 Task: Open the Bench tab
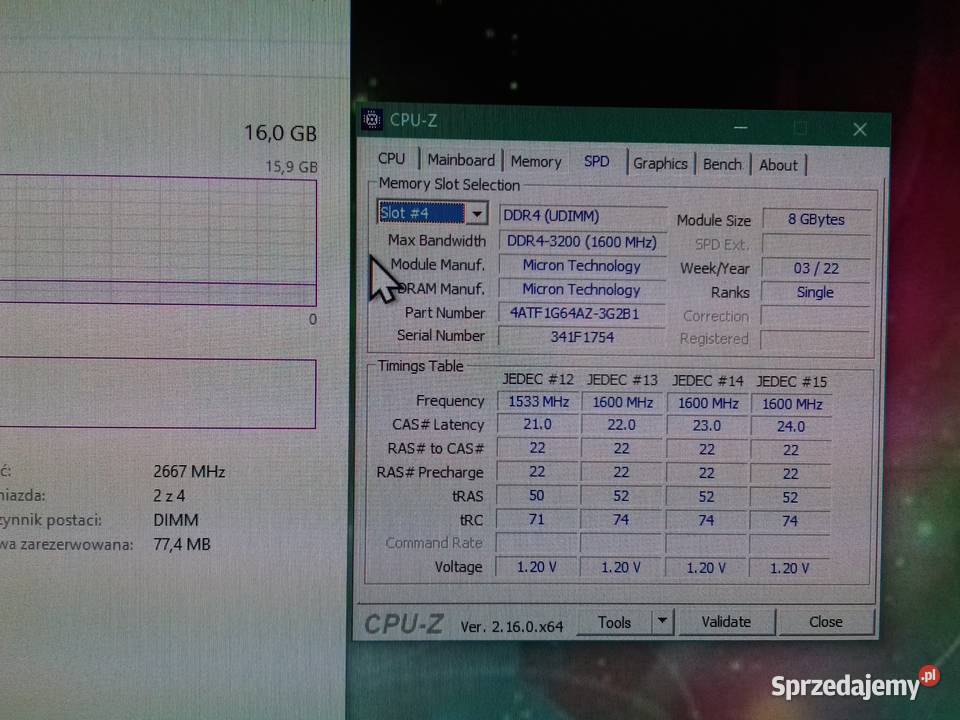point(722,164)
